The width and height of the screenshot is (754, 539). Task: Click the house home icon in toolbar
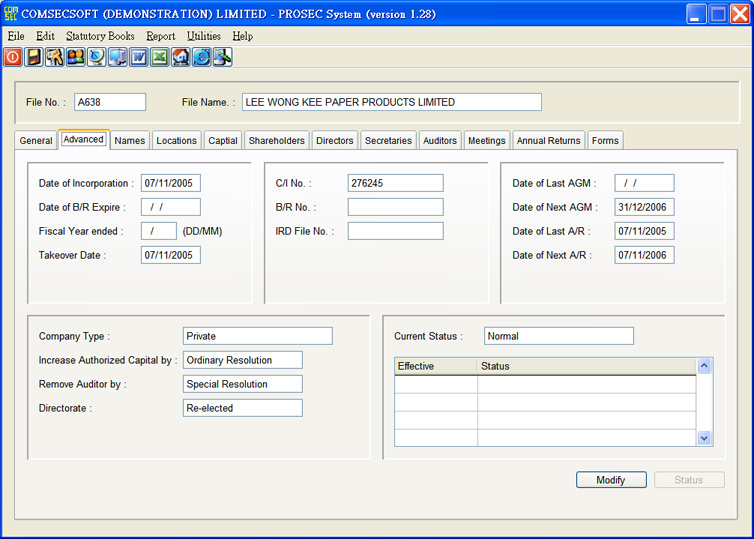181,57
